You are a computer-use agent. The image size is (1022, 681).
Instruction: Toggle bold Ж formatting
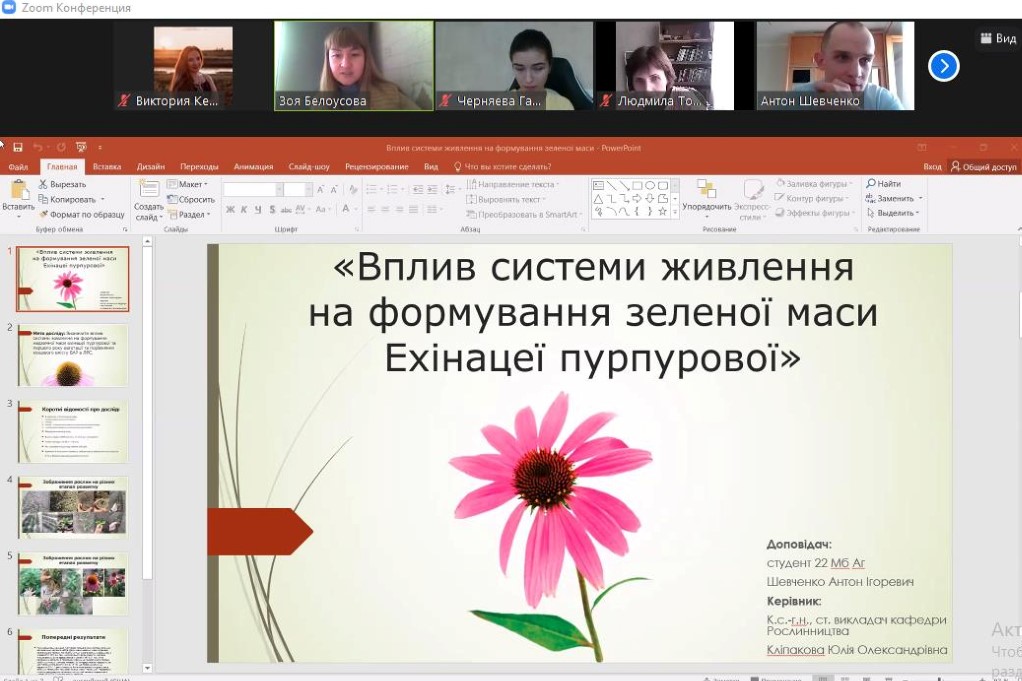pos(230,209)
